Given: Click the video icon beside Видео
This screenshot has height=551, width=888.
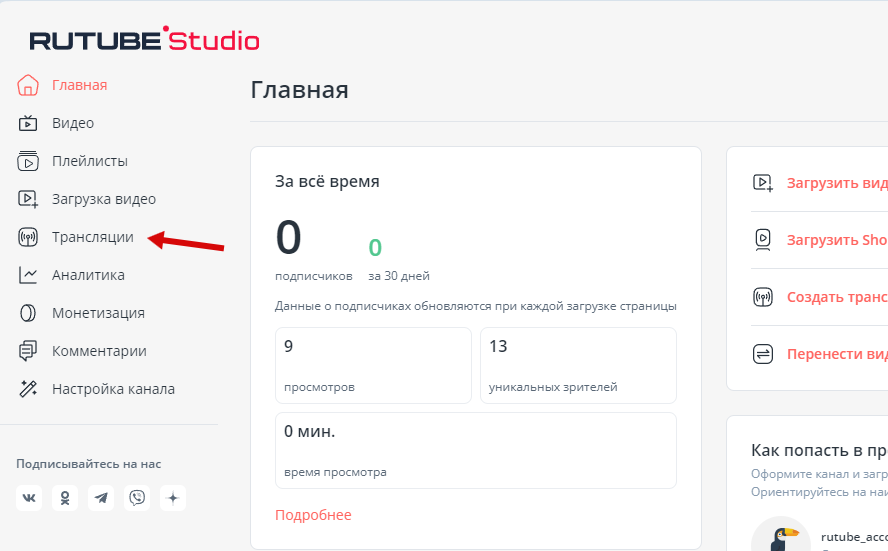Looking at the screenshot, I should [27, 123].
